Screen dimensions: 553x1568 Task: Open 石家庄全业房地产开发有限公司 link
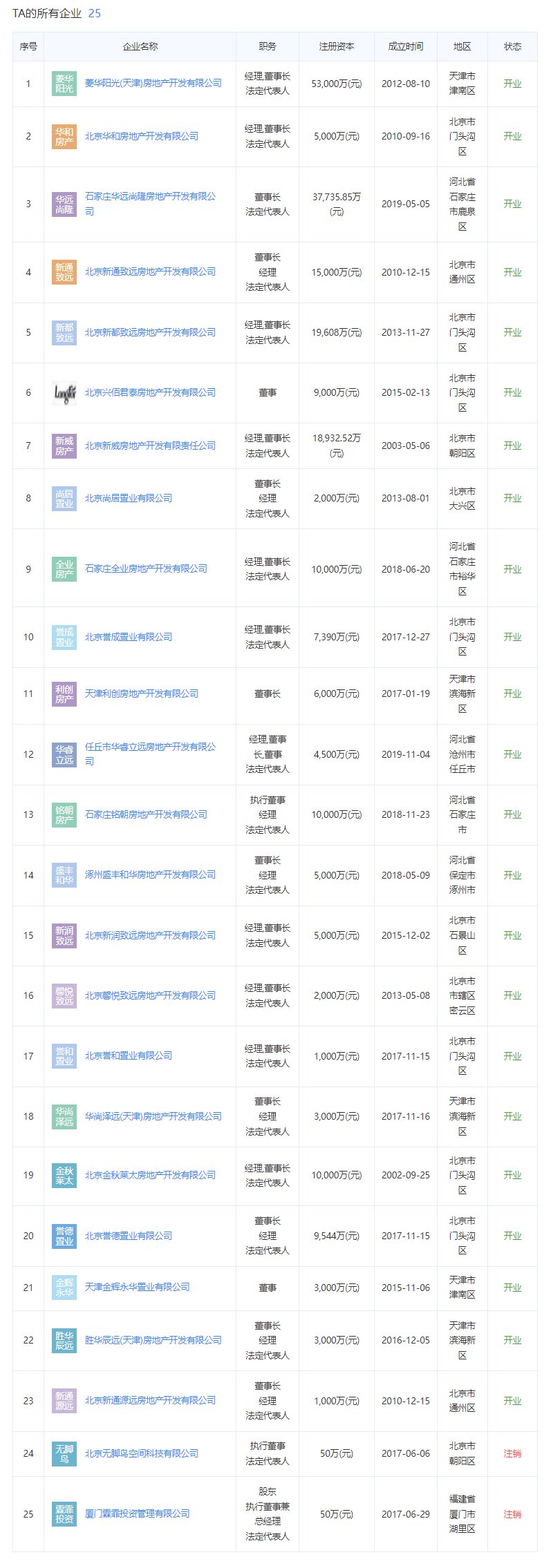click(x=146, y=568)
